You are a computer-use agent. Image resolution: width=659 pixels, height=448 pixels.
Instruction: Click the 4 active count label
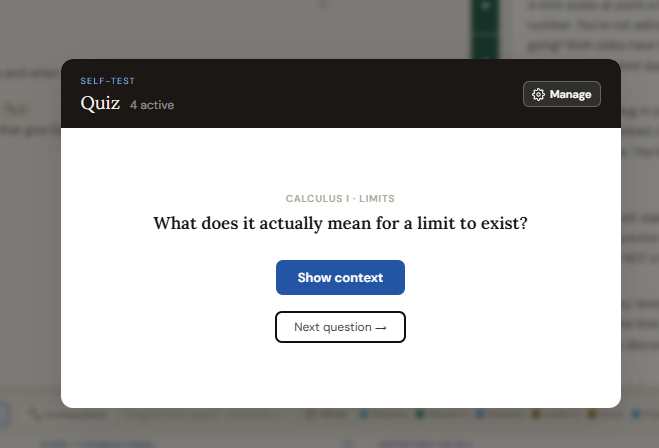[x=152, y=104]
